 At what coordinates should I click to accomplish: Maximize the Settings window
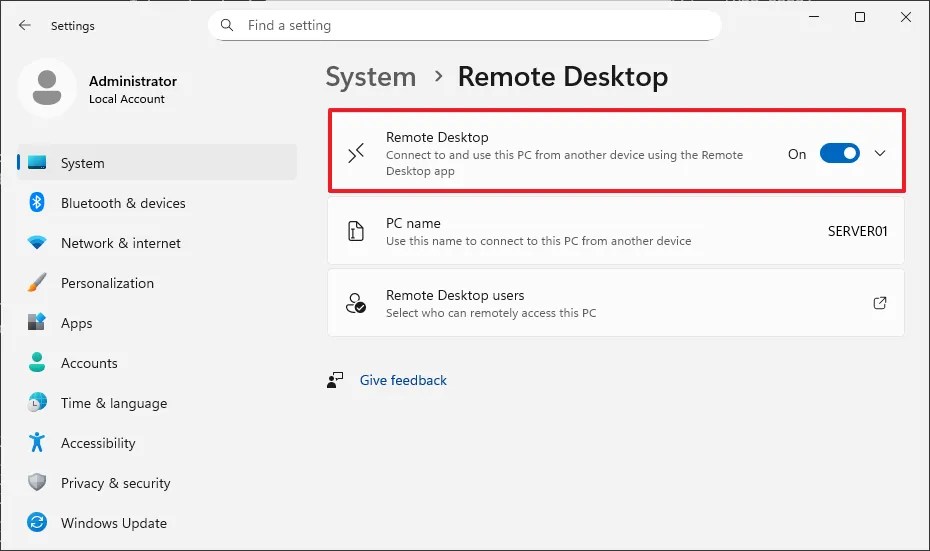[859, 17]
